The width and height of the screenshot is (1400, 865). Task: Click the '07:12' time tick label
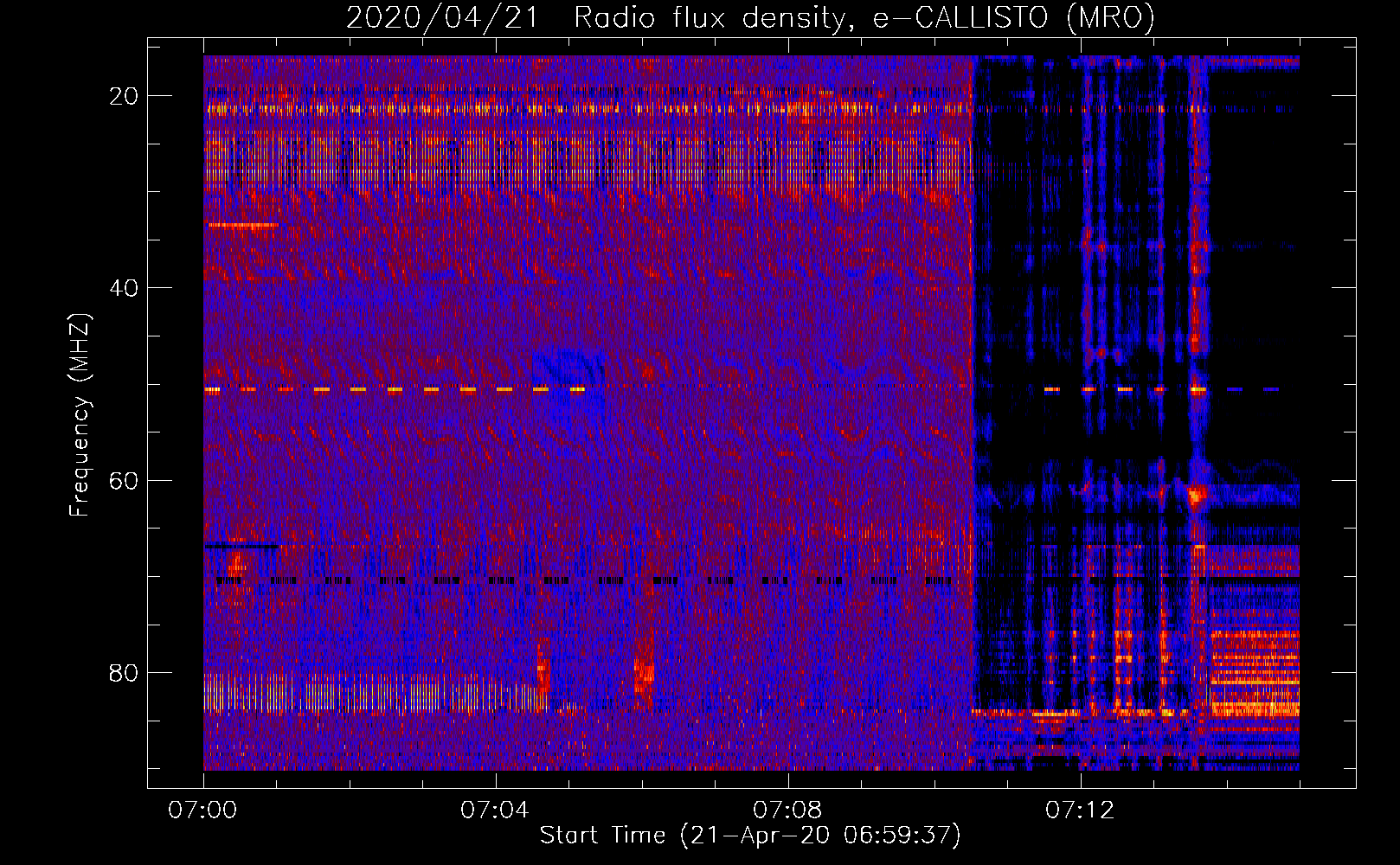(x=1080, y=811)
